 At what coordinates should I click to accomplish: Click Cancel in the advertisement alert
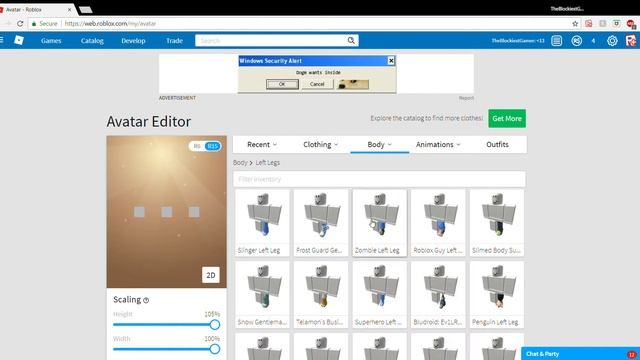317,84
